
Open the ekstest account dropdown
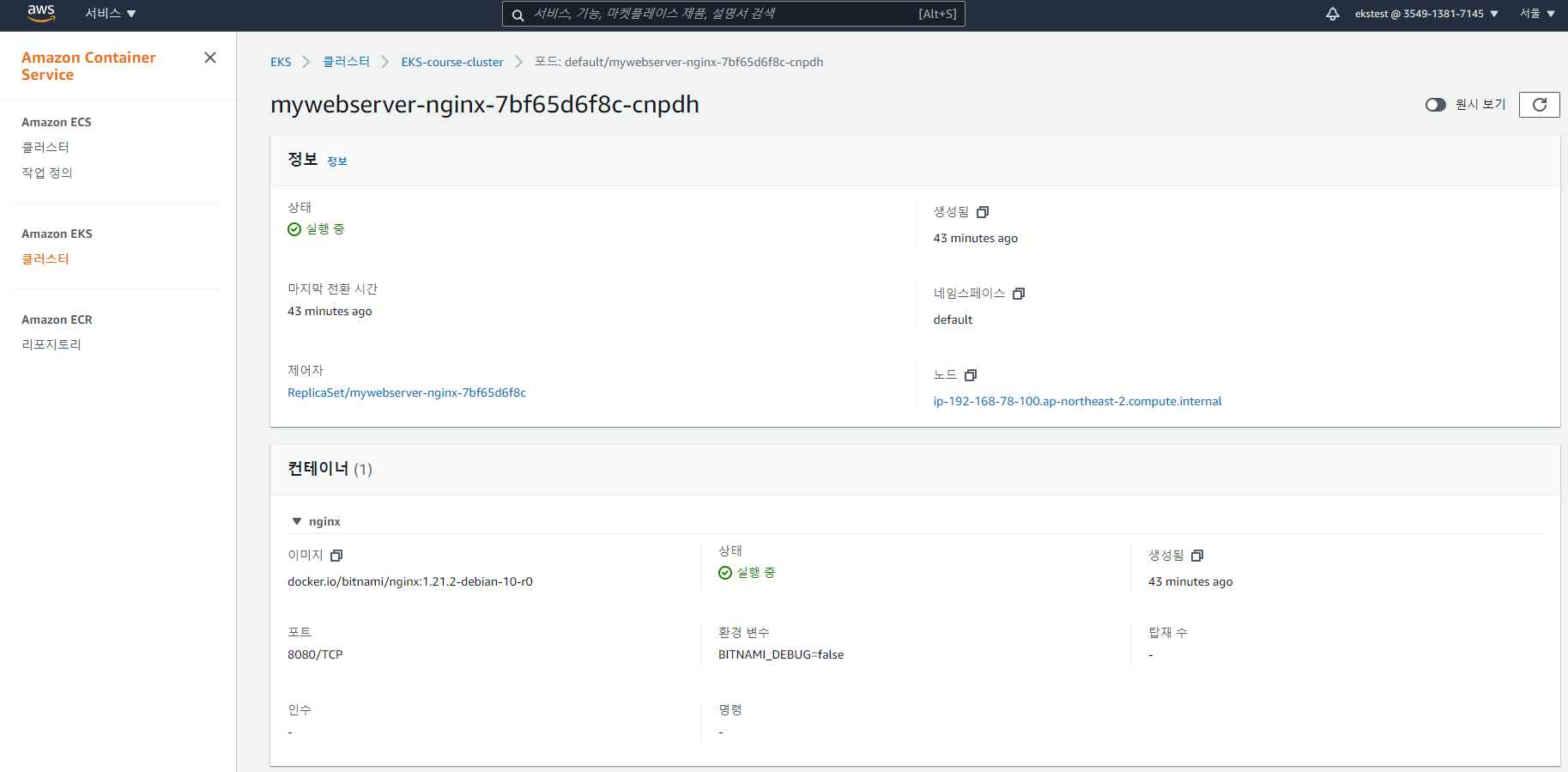[x=1426, y=14]
